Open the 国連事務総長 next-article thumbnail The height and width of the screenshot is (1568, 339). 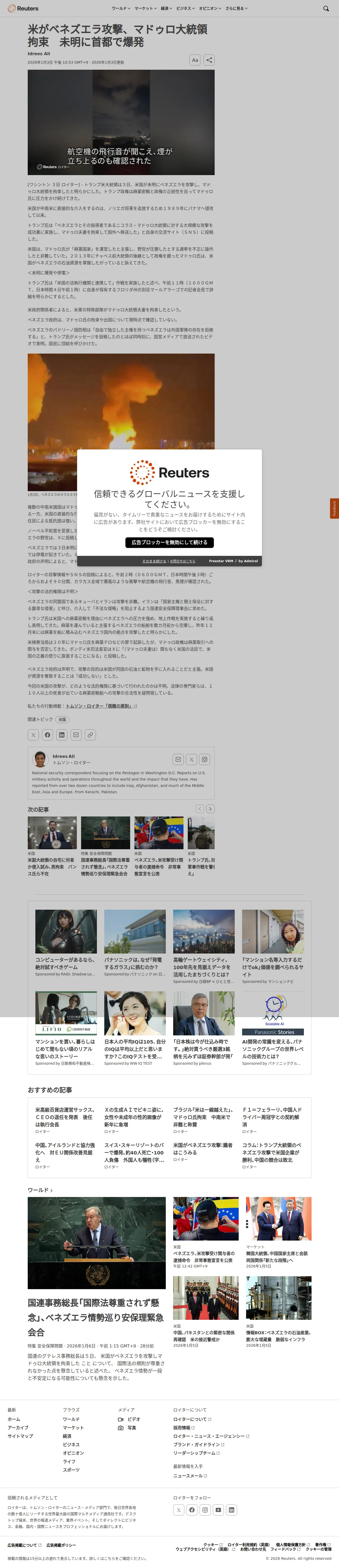(x=105, y=833)
